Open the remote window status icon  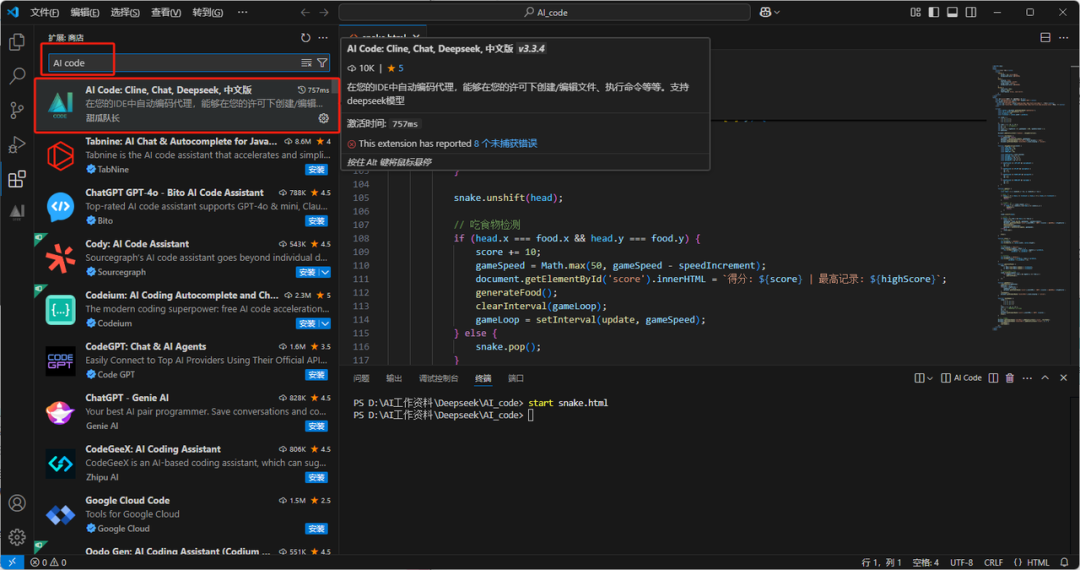pyautogui.click(x=12, y=562)
